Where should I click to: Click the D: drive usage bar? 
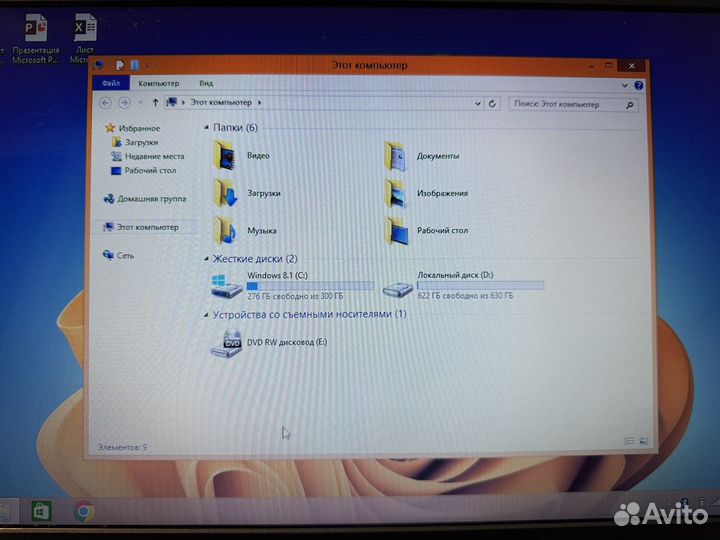[480, 286]
